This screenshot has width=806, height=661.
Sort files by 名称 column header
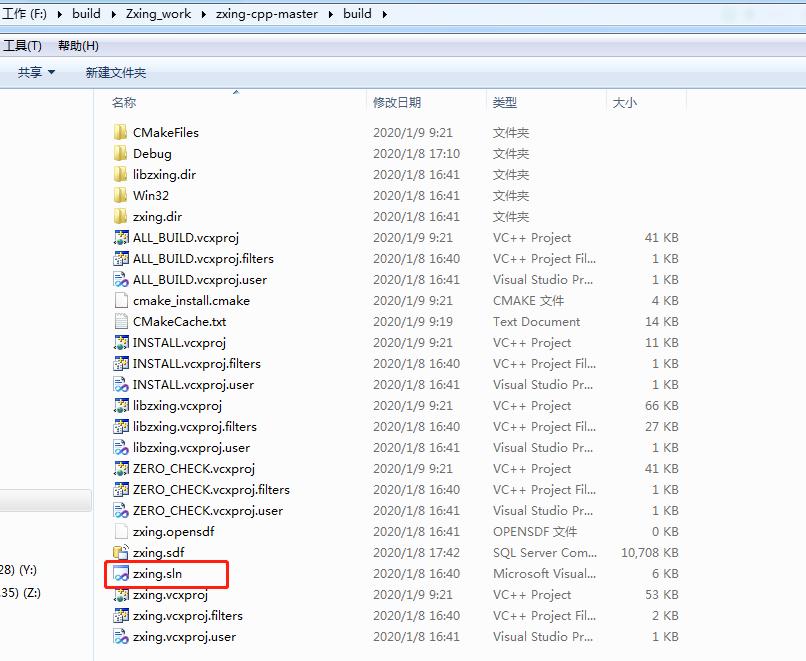124,102
